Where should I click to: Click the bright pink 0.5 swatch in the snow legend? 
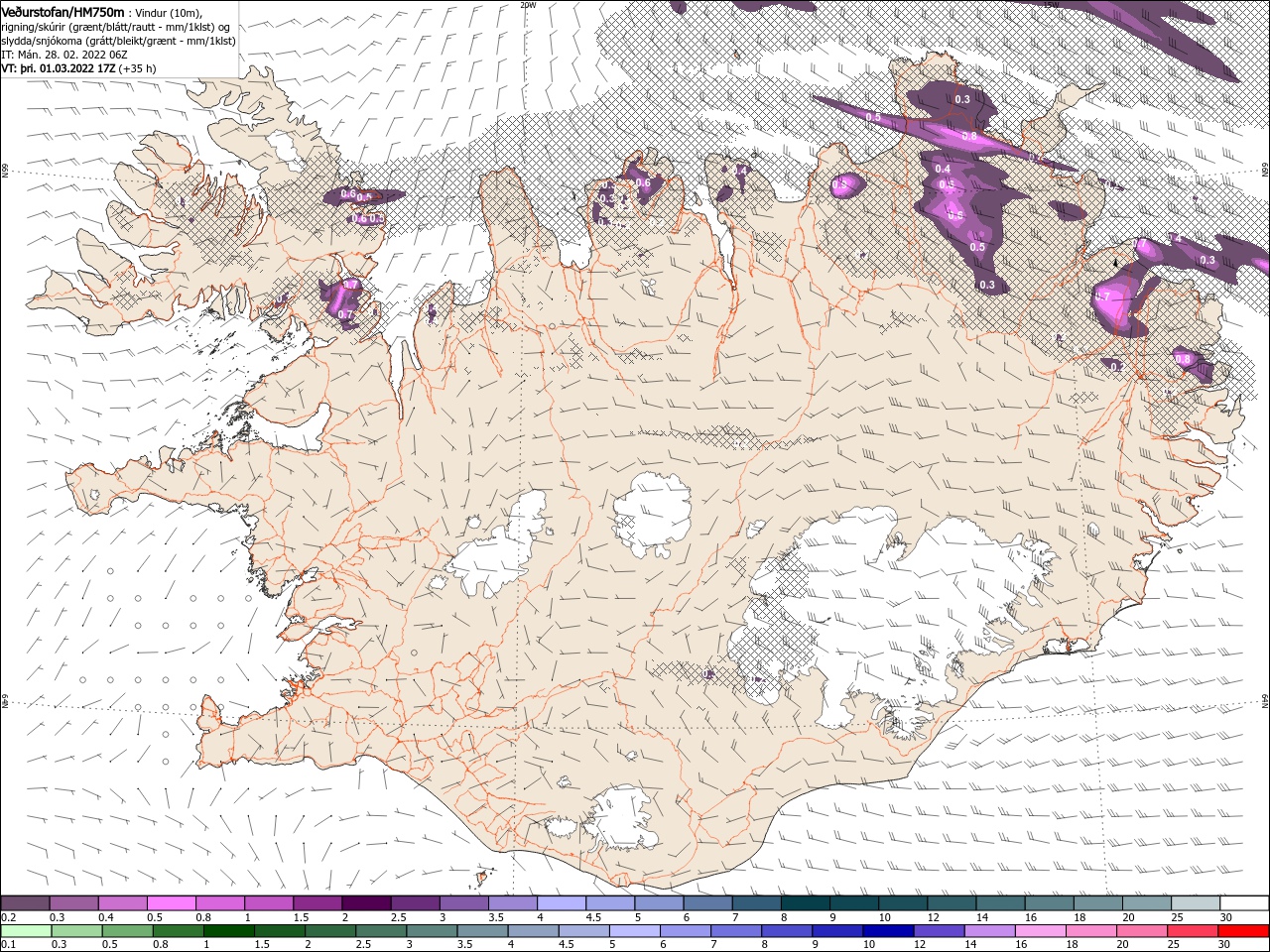171,903
